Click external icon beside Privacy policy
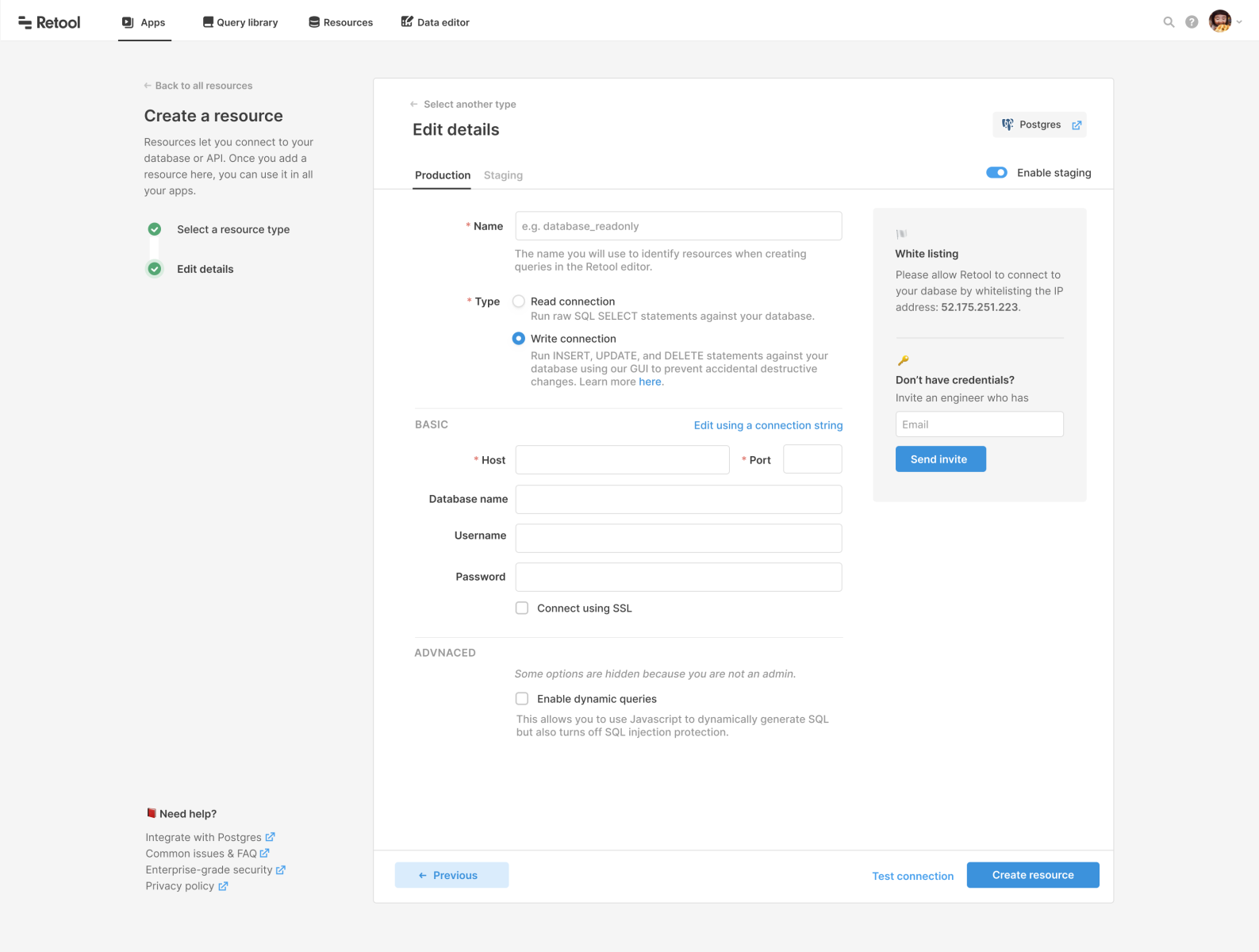 pos(223,886)
